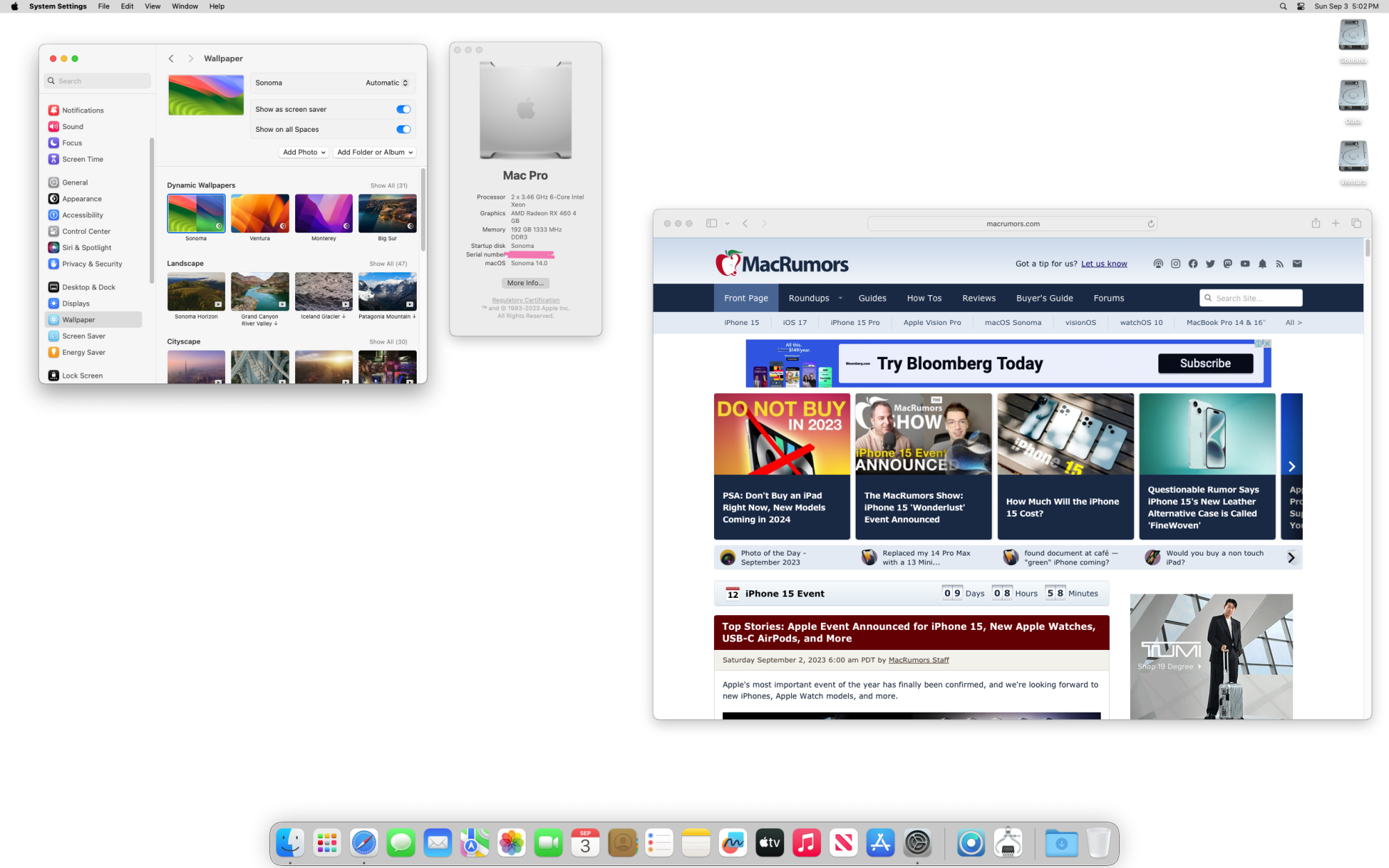Click Safari's share icon

pos(1315,223)
